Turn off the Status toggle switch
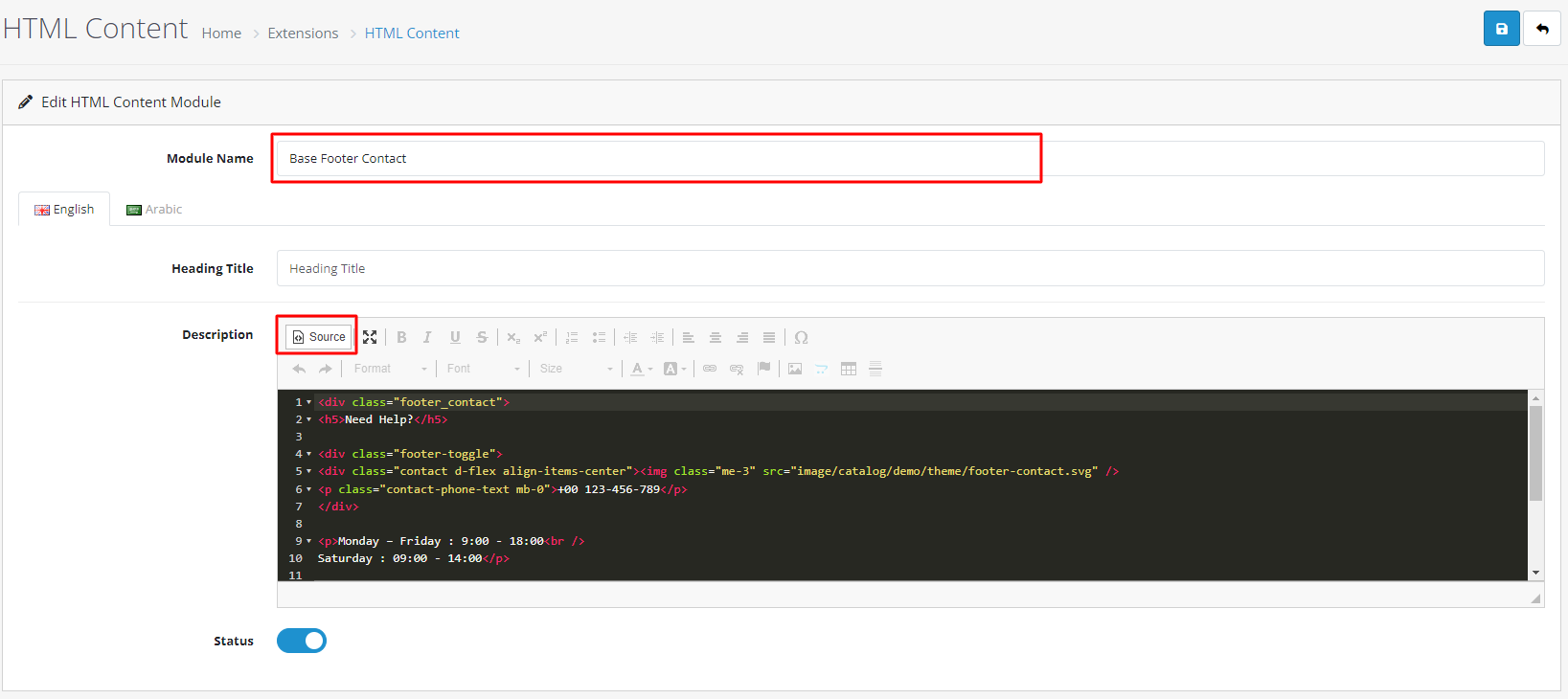This screenshot has width=1568, height=699. [302, 641]
